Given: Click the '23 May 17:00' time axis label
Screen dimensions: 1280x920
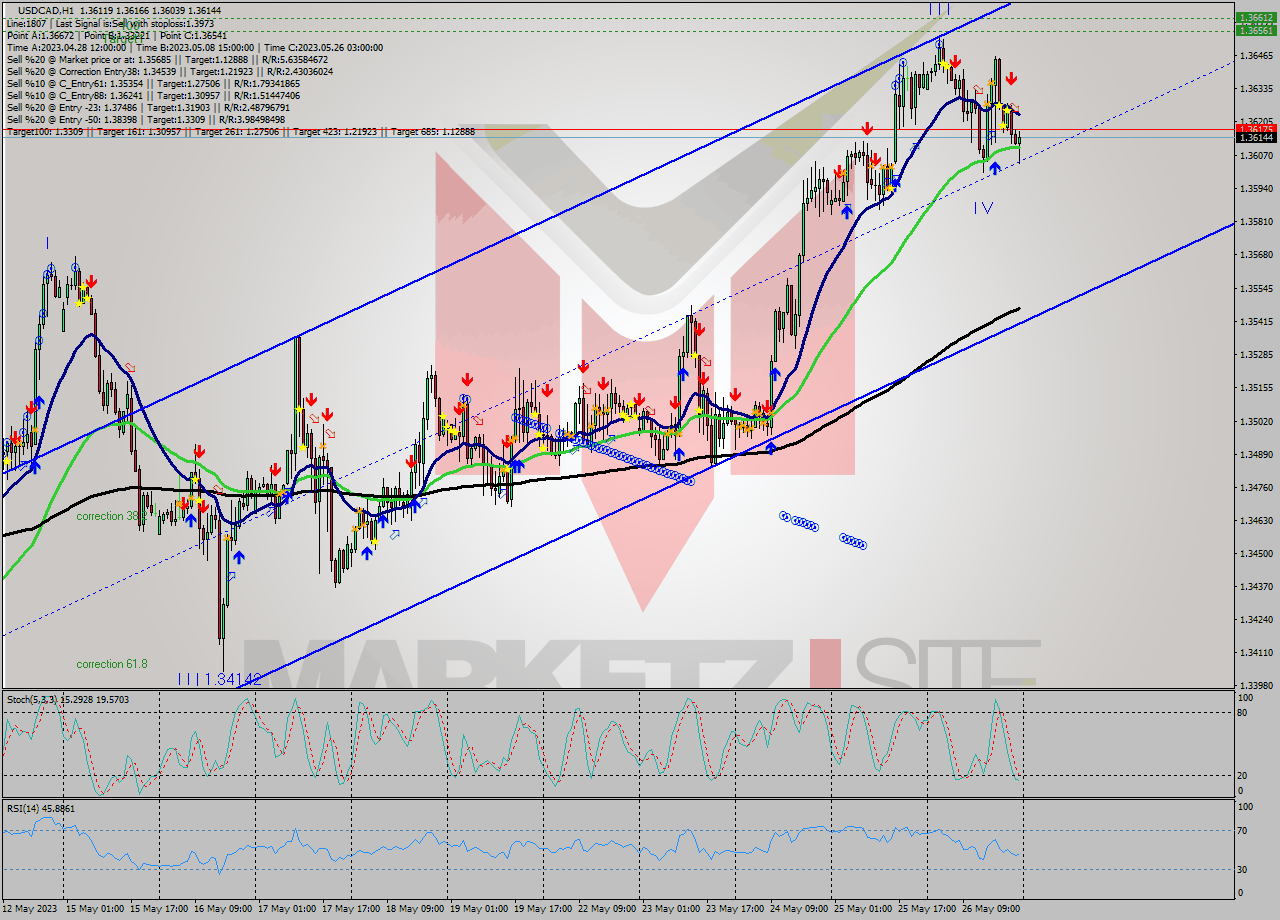Looking at the screenshot, I should coord(734,908).
